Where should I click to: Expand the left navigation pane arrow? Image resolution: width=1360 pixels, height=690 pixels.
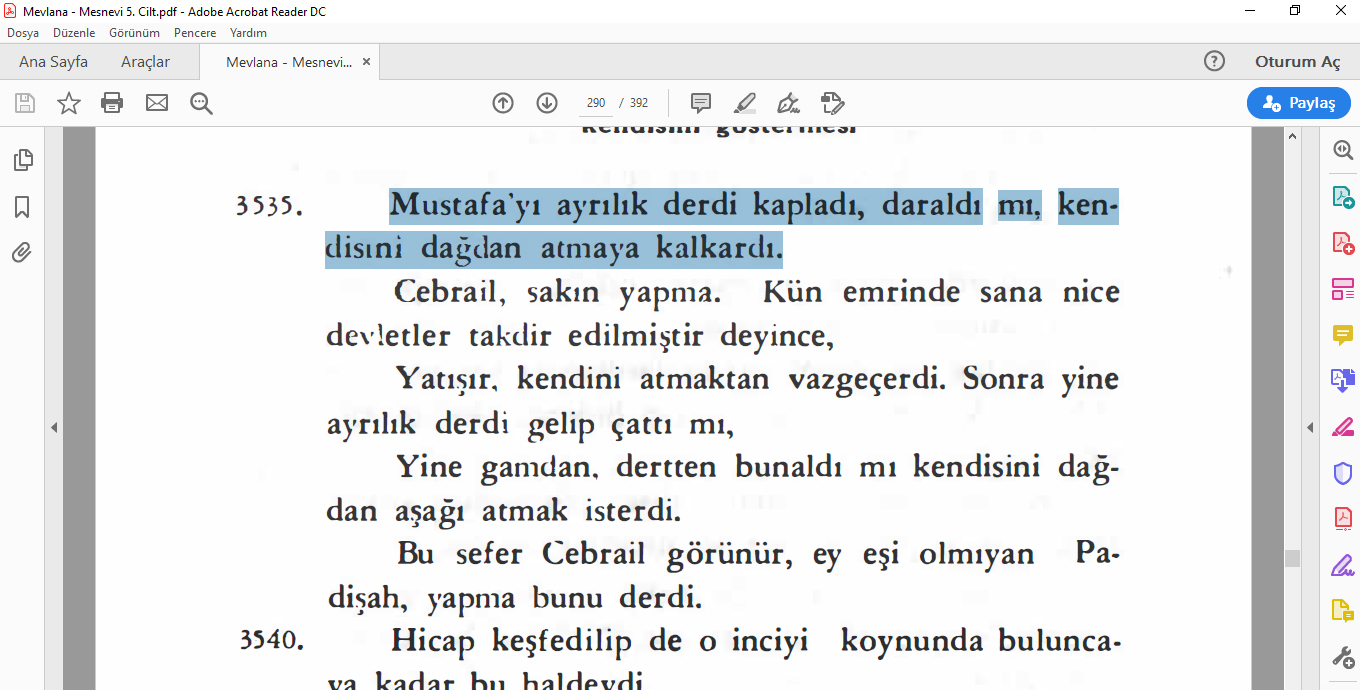[54, 428]
